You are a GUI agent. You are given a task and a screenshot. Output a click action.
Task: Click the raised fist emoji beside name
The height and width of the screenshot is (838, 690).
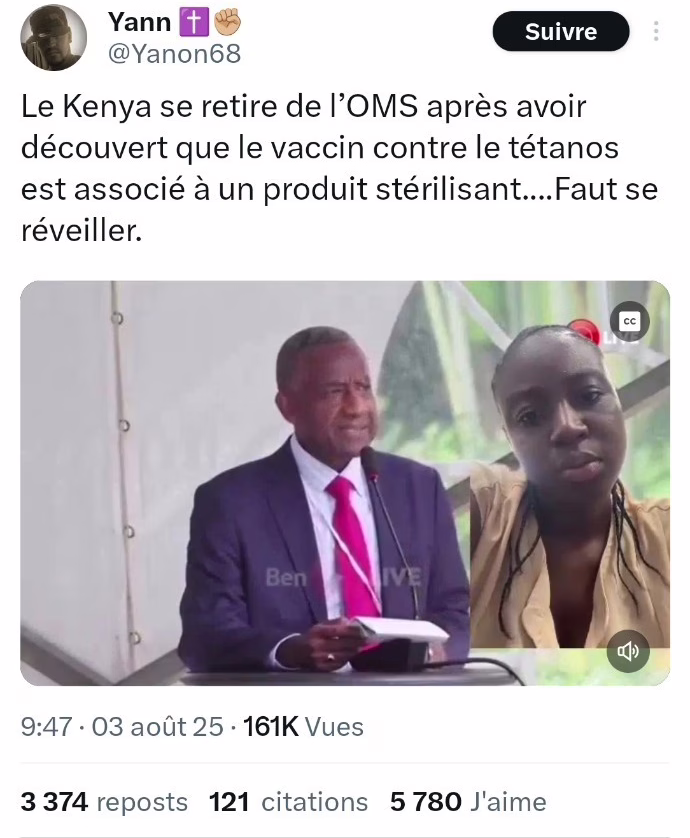tap(228, 22)
